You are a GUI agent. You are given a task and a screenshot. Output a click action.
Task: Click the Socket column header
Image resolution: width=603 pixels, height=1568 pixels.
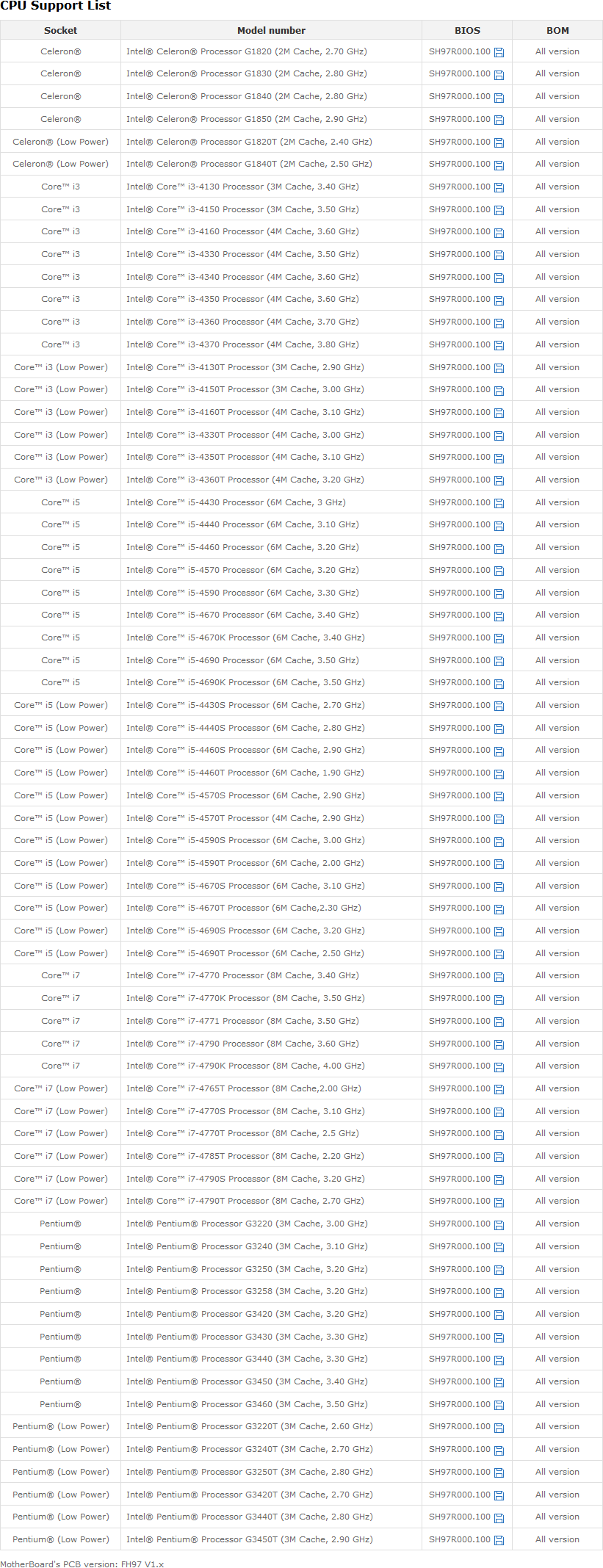tap(60, 30)
